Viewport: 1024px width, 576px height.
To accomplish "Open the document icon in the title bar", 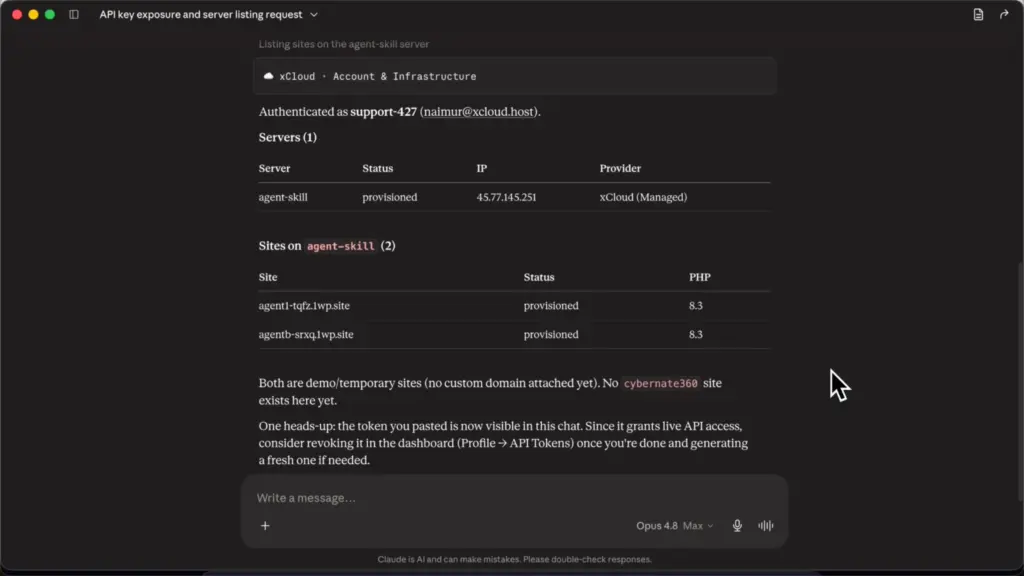I will point(978,14).
